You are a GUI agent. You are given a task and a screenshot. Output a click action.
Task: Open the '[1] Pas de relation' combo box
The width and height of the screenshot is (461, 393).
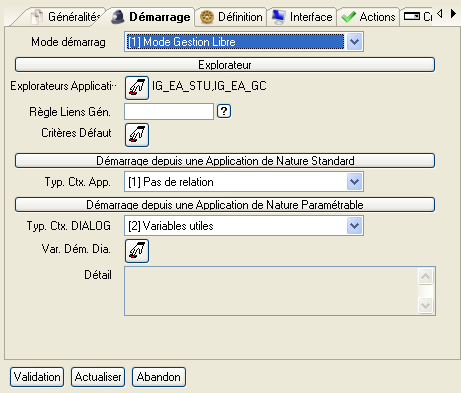click(244, 182)
